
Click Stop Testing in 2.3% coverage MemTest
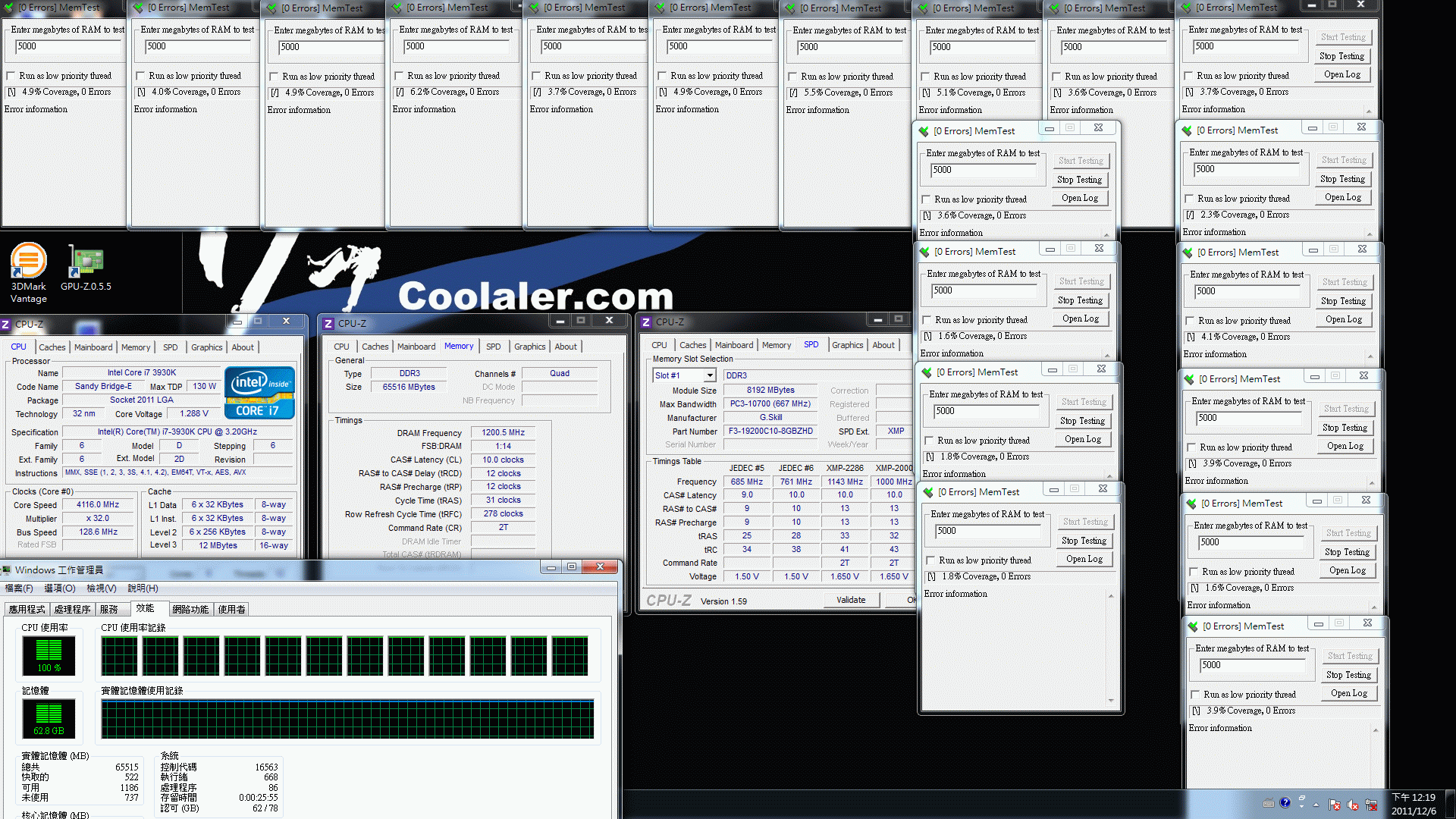pyautogui.click(x=1342, y=179)
